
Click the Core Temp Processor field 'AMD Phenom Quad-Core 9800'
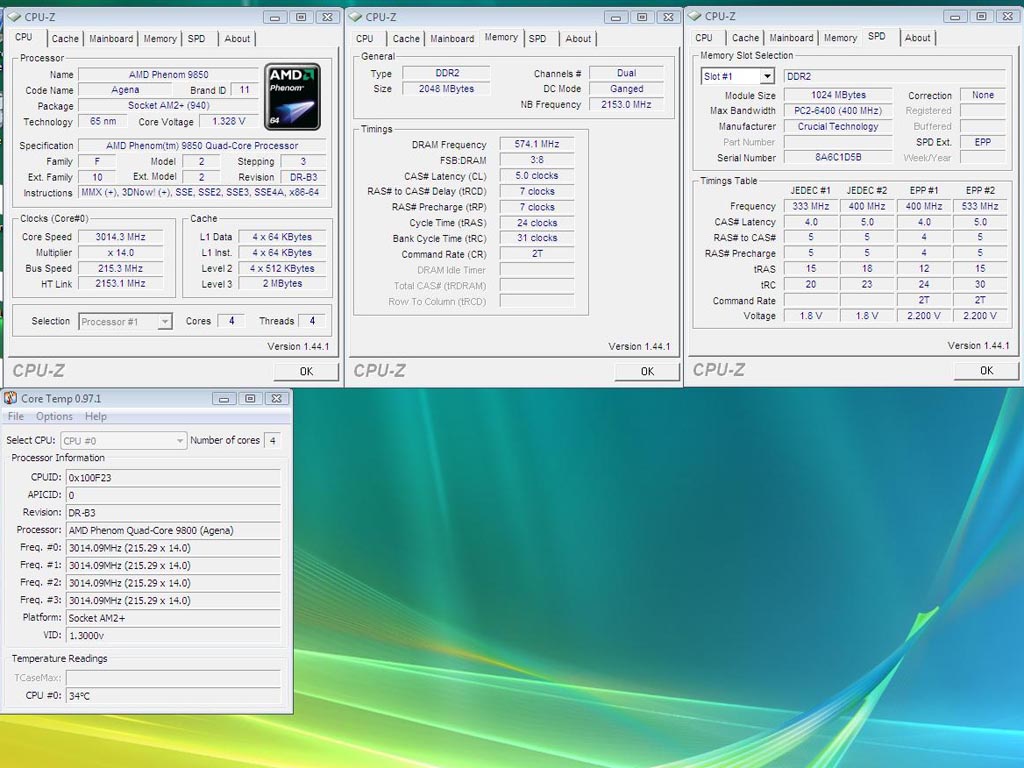pyautogui.click(x=173, y=530)
